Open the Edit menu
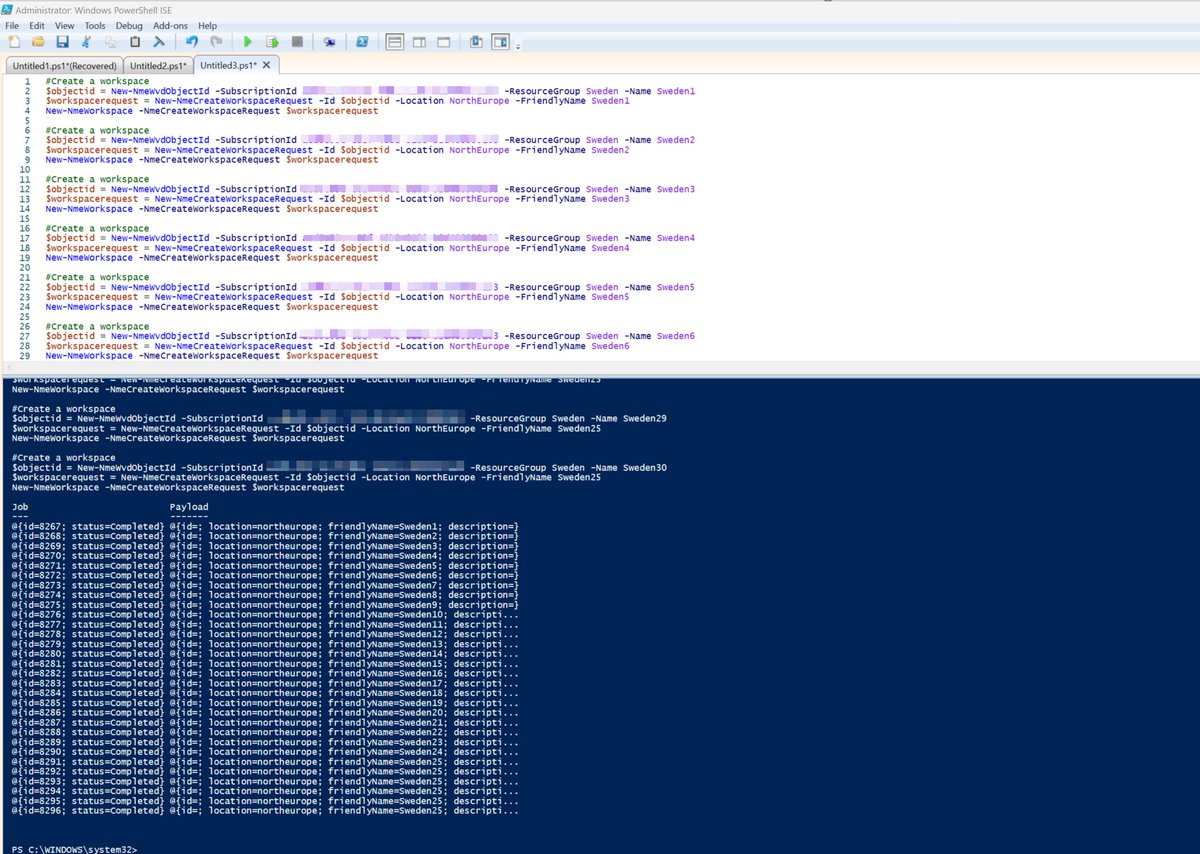Viewport: 1200px width, 854px height. (37, 25)
